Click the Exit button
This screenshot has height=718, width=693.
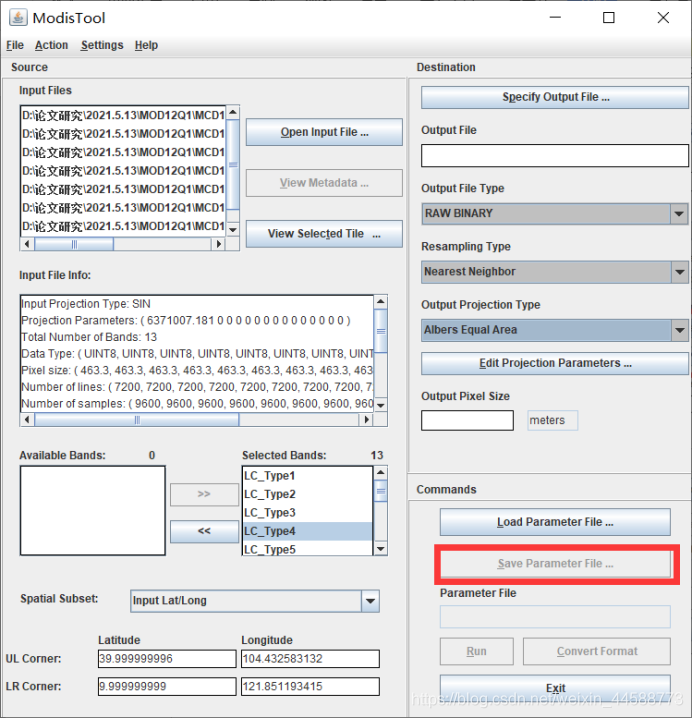tap(555, 688)
